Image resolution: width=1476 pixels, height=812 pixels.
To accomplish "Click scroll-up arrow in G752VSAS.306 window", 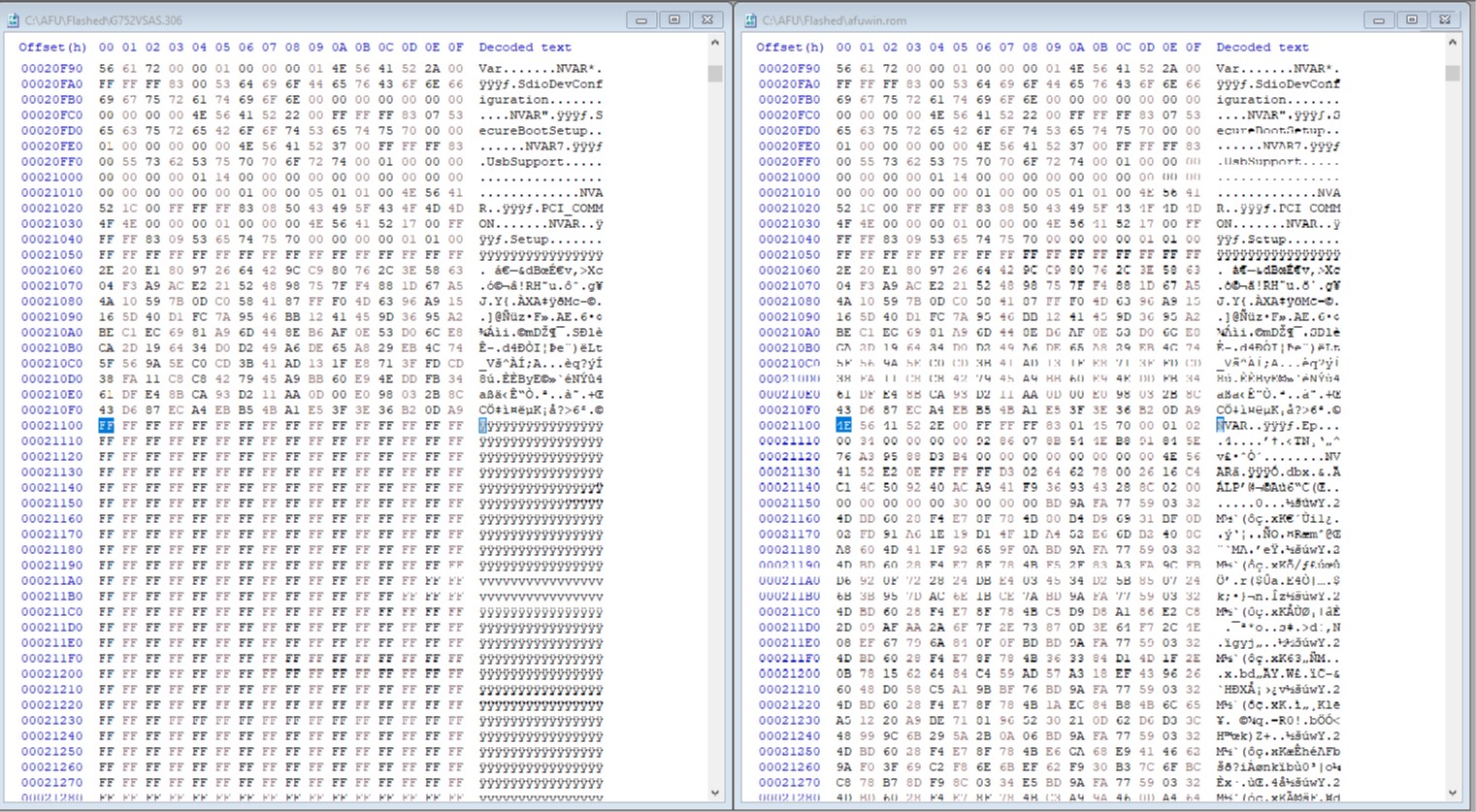I will coord(715,43).
